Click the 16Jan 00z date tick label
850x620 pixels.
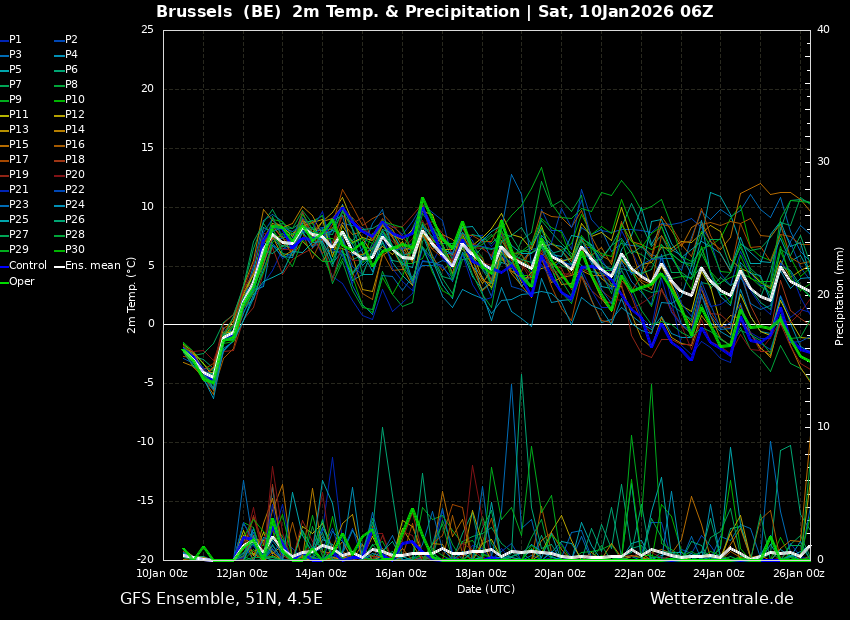click(401, 574)
